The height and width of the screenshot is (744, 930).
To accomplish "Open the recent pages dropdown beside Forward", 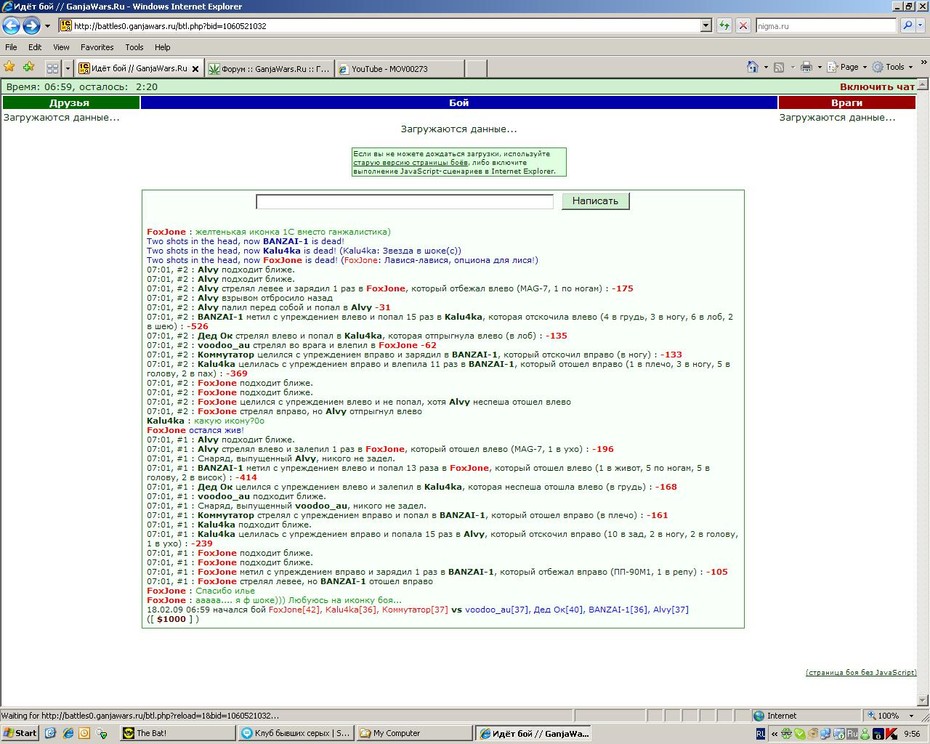I will pos(47,26).
